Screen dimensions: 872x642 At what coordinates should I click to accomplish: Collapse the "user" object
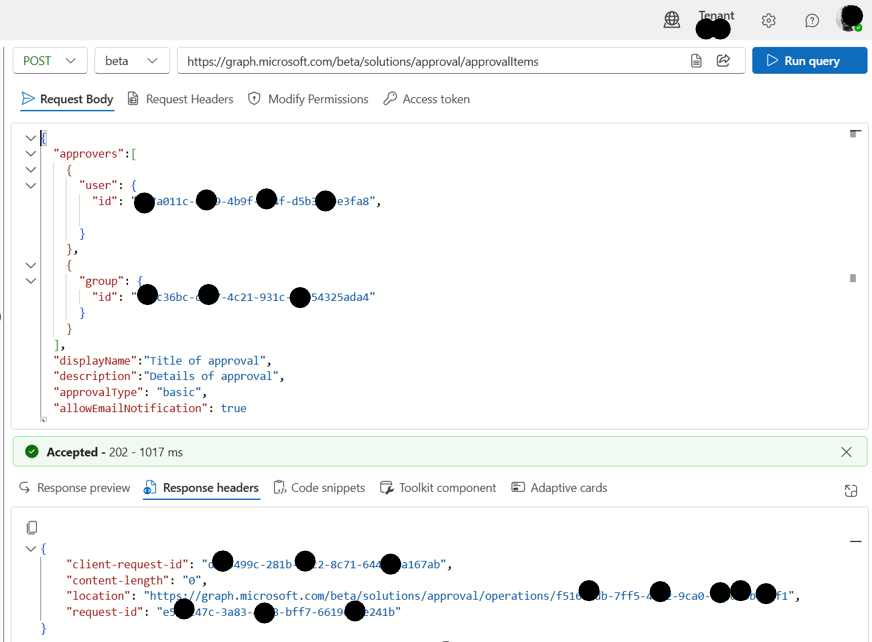coord(31,186)
